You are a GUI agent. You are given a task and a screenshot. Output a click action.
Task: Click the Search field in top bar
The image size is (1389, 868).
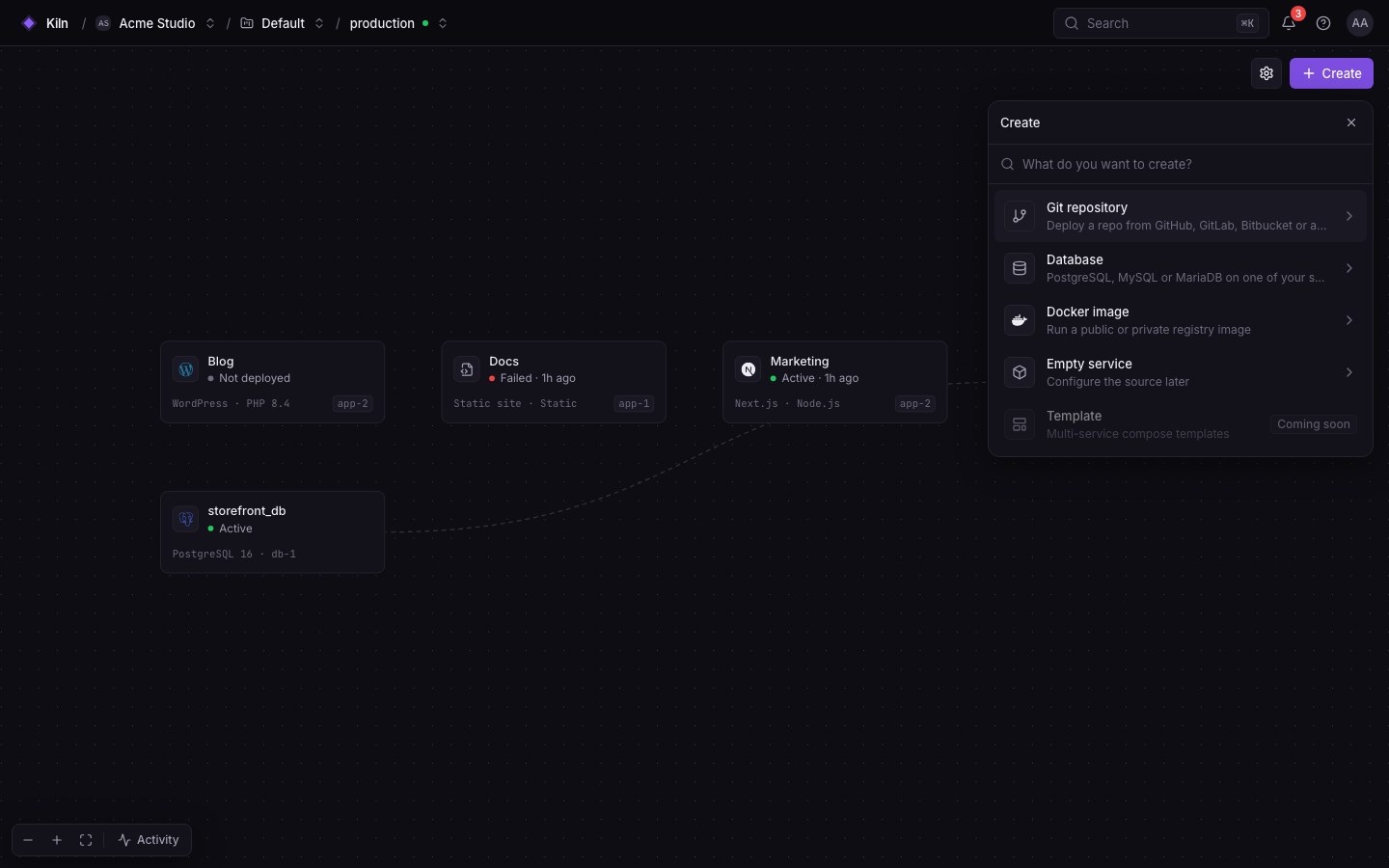point(1160,23)
